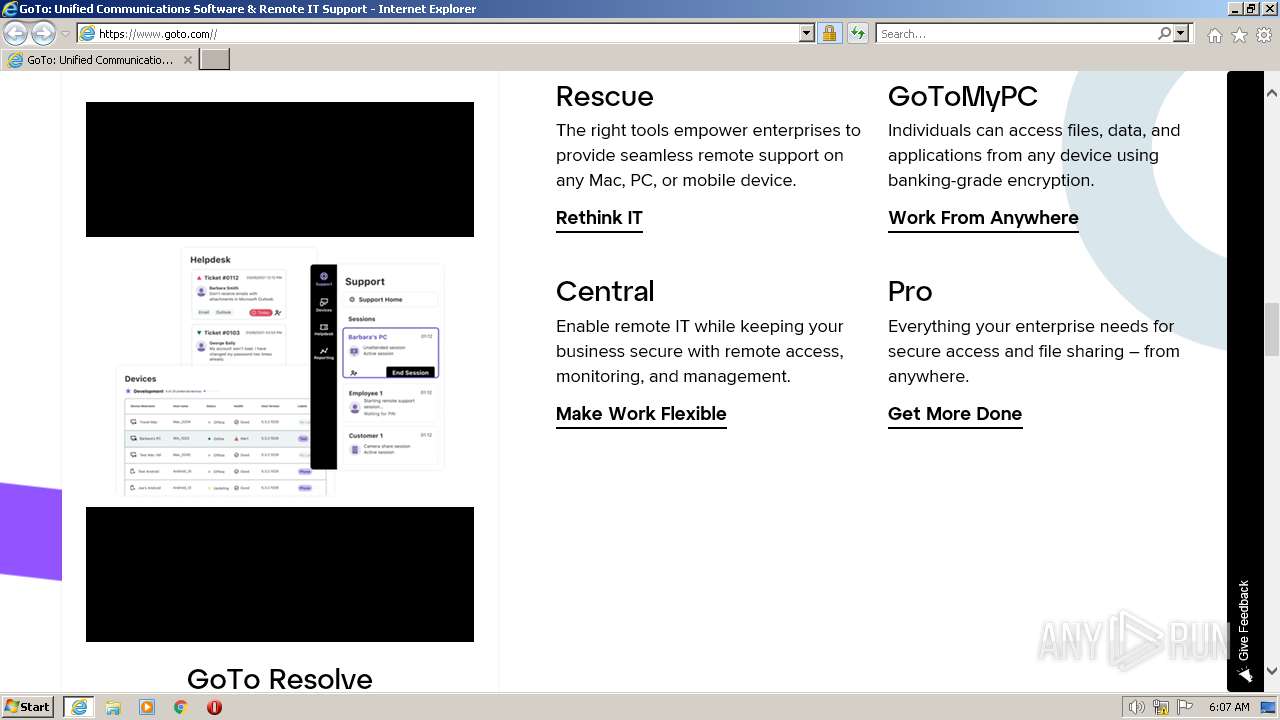Click the Internet Explorer taskbar icon

[x=79, y=707]
